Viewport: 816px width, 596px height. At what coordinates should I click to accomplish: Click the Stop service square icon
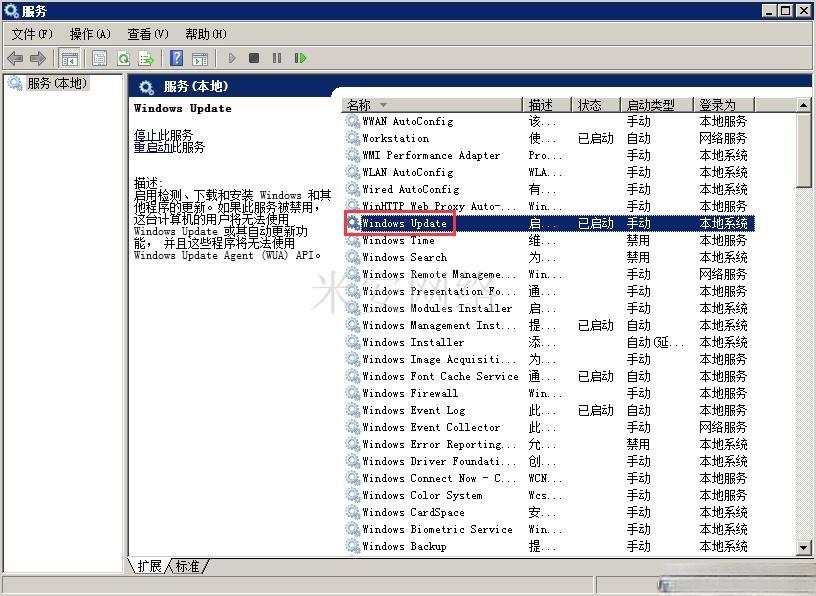pyautogui.click(x=254, y=58)
